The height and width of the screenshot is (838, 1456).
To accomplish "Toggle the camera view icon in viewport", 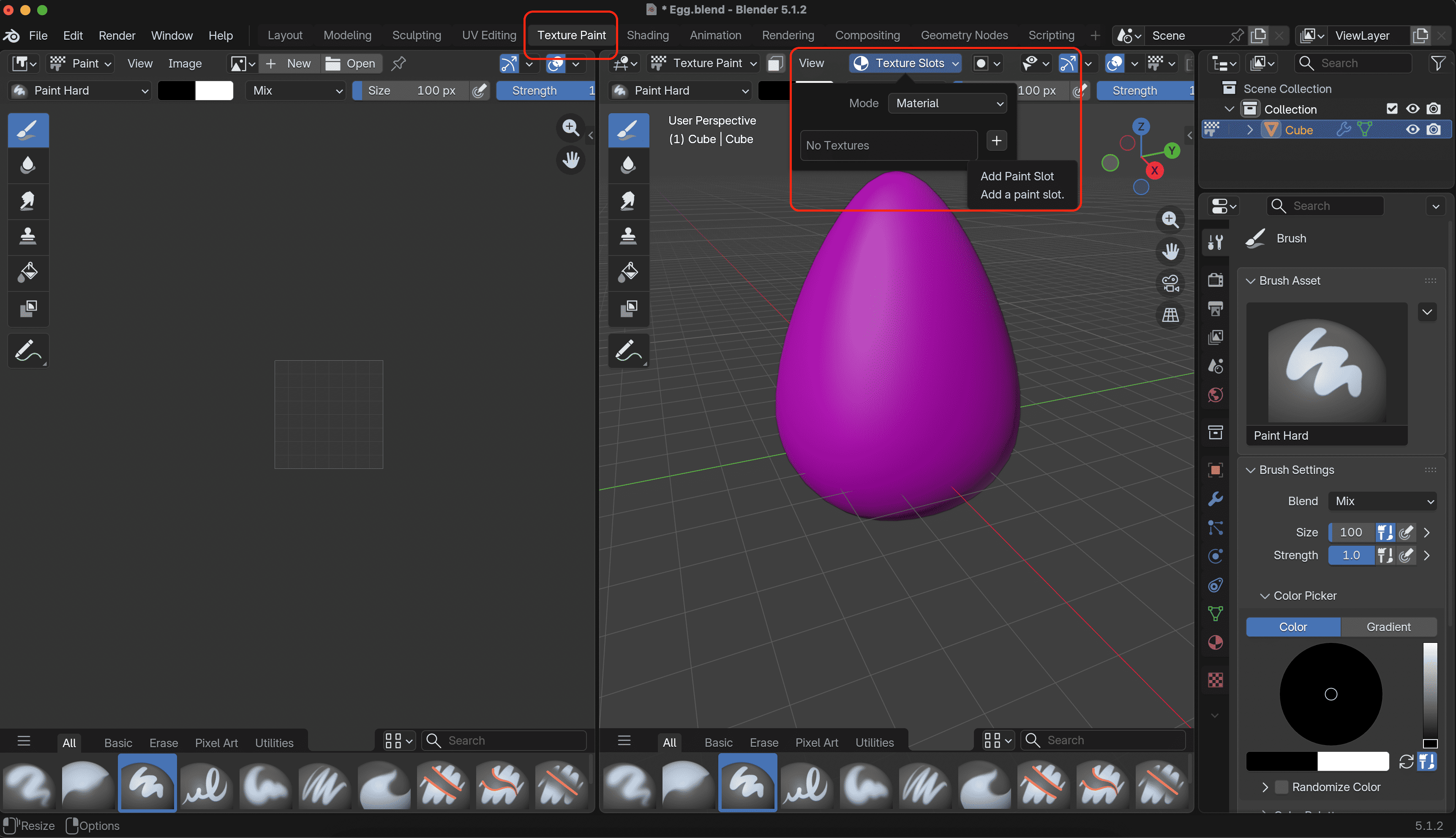I will tap(1170, 283).
